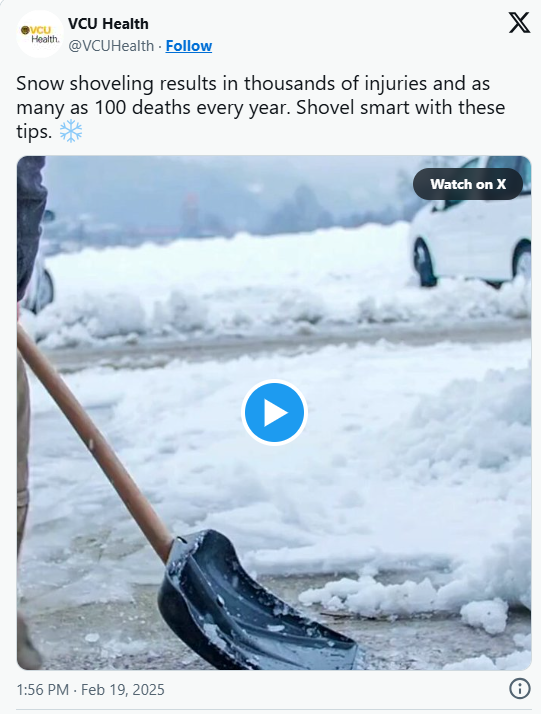The image size is (541, 714).
Task: Play the snow shoveling video
Action: click(274, 413)
